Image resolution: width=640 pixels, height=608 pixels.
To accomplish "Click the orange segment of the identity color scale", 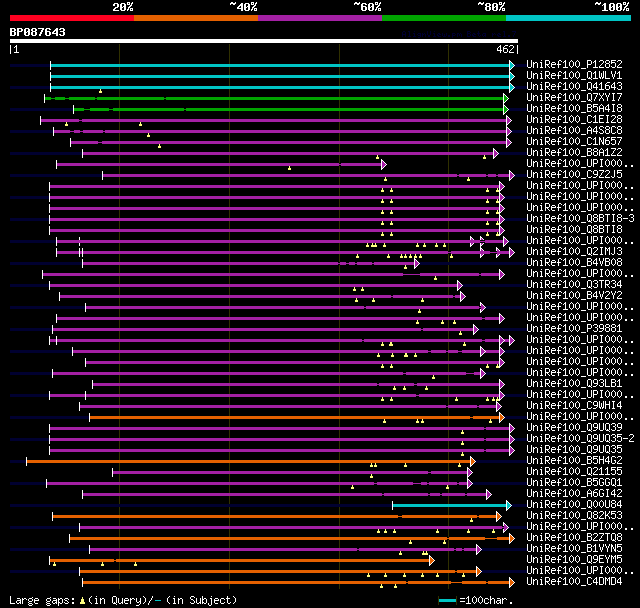I will tap(196, 18).
